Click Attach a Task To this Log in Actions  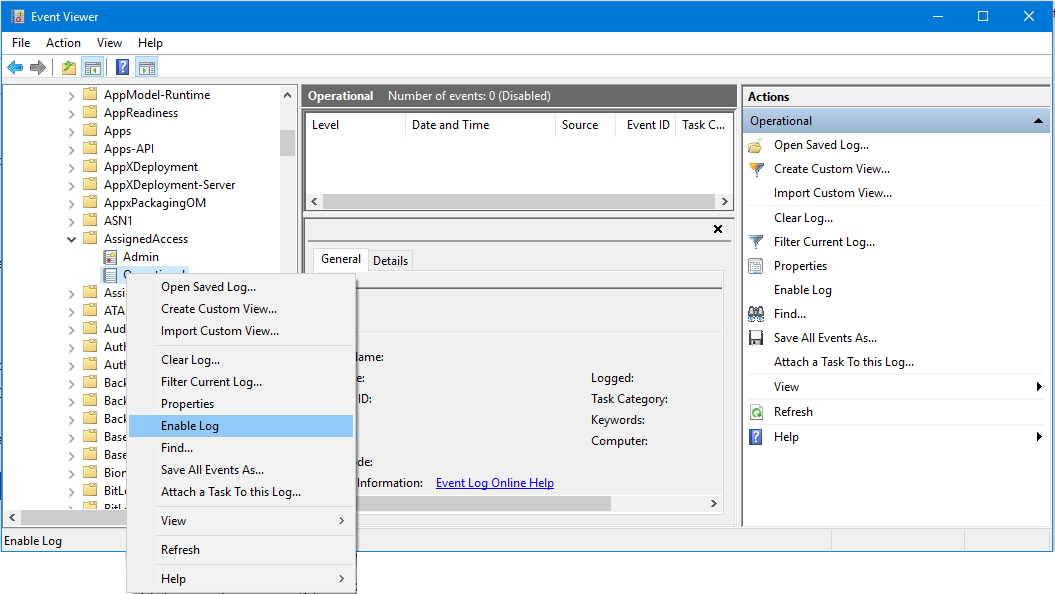tap(844, 362)
